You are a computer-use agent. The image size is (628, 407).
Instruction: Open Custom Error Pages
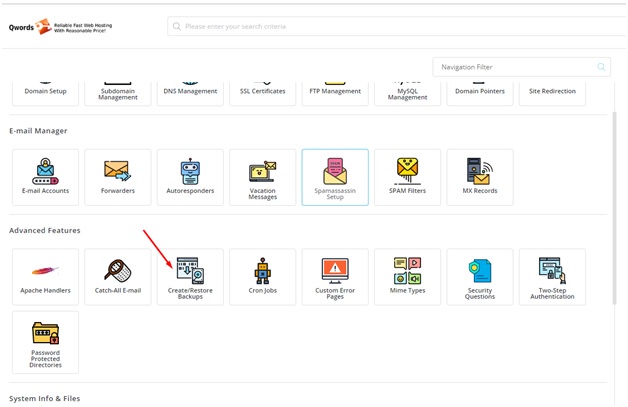(x=335, y=276)
